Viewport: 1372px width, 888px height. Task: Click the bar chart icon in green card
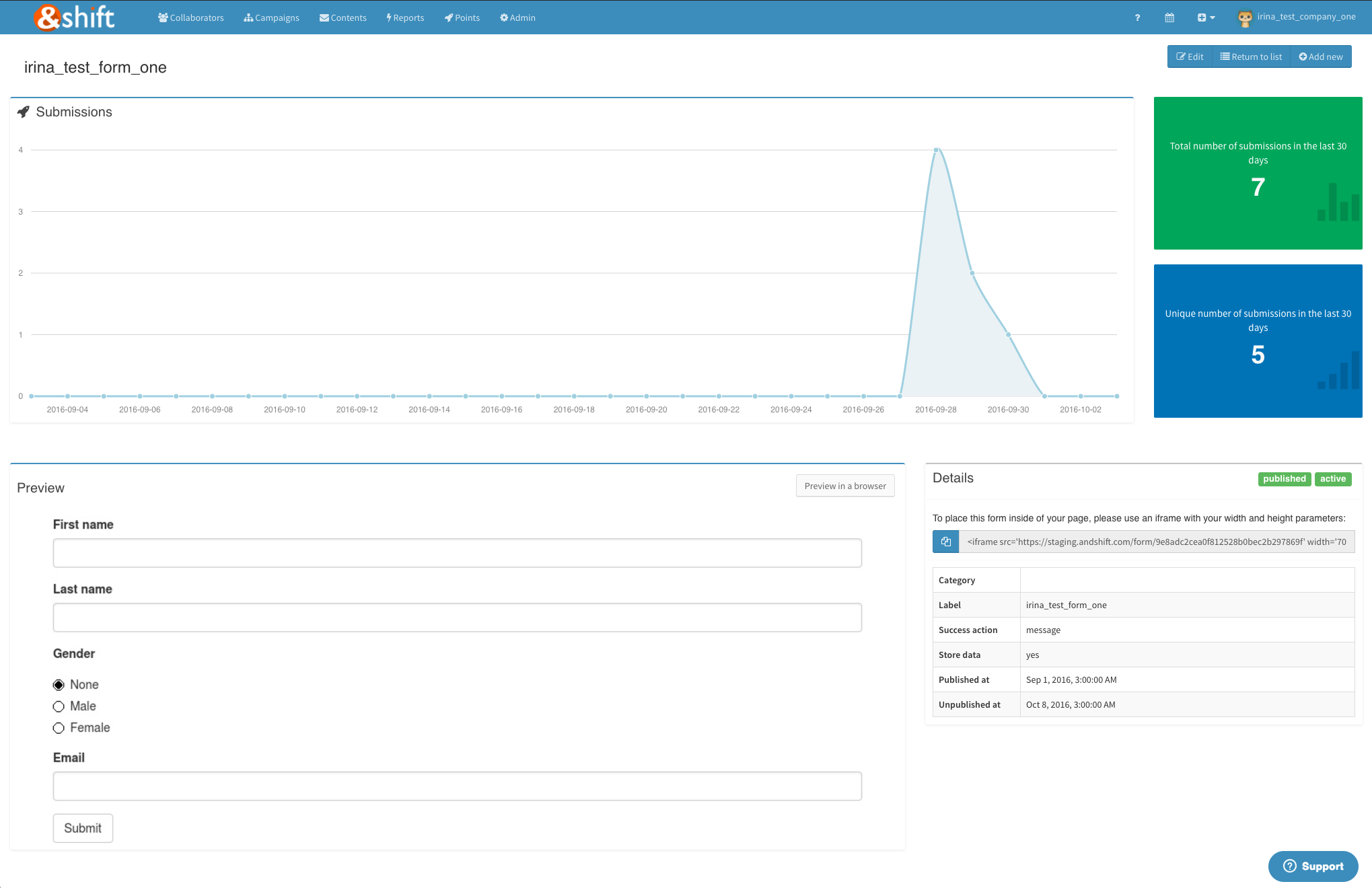pyautogui.click(x=1338, y=202)
